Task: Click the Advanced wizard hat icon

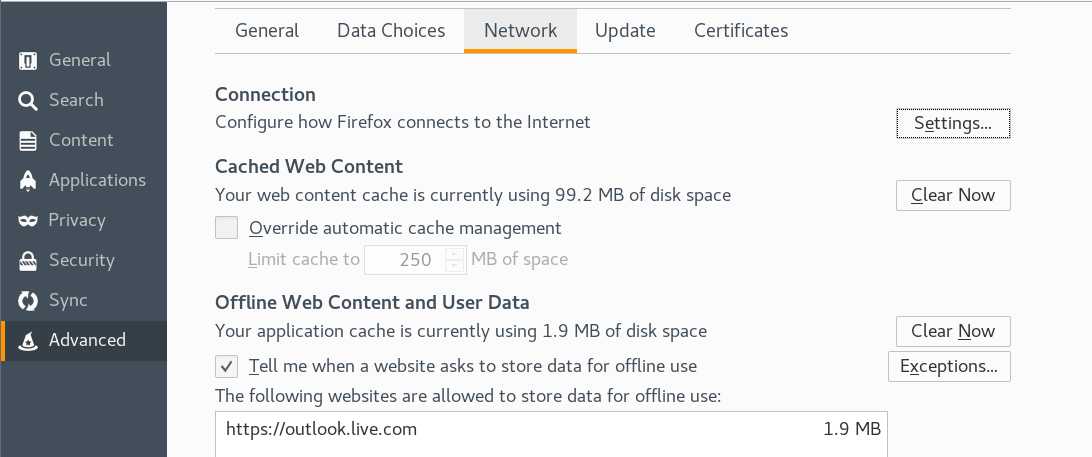Action: [x=28, y=340]
